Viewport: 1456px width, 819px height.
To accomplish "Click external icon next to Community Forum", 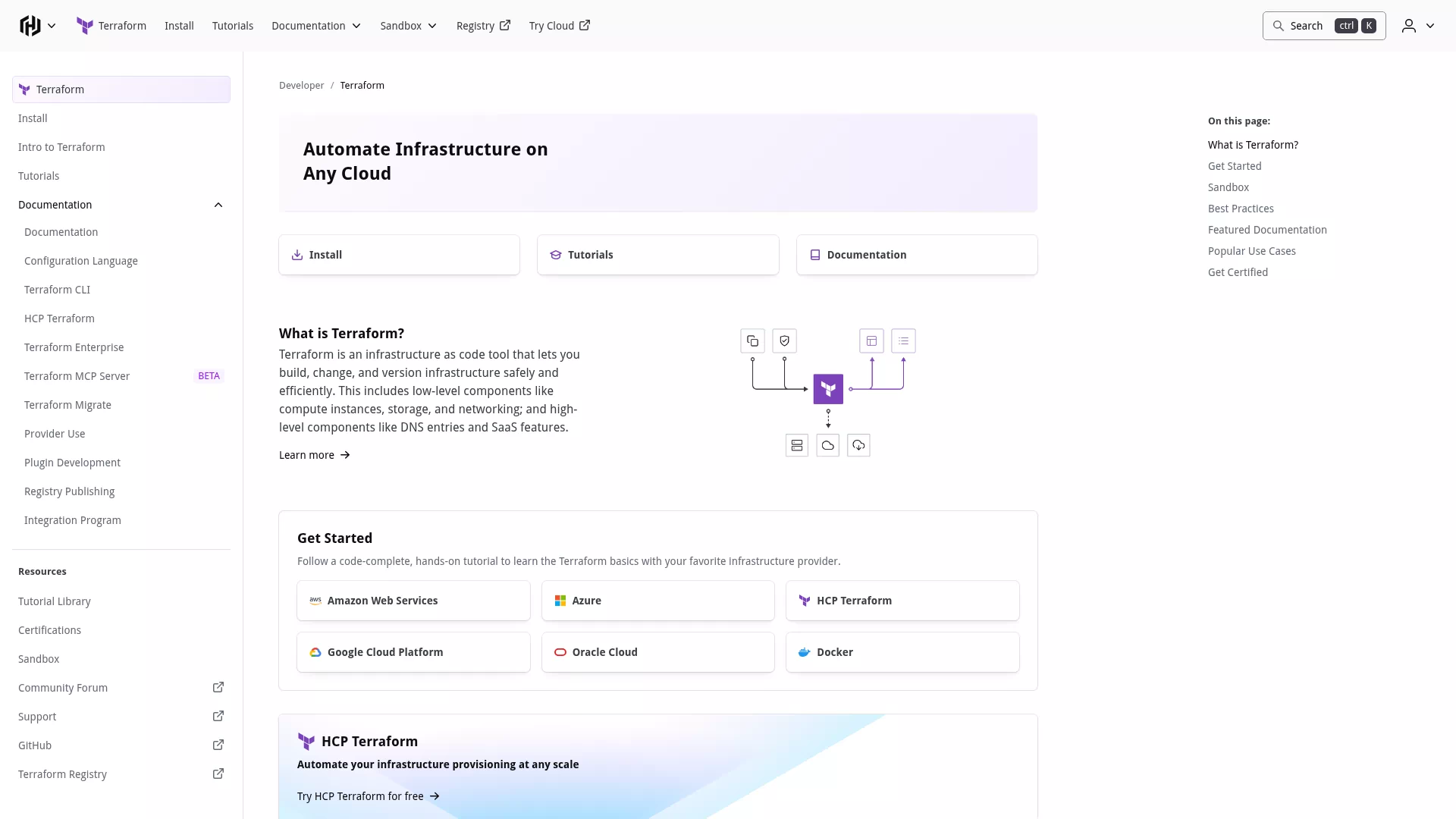I will (218, 687).
